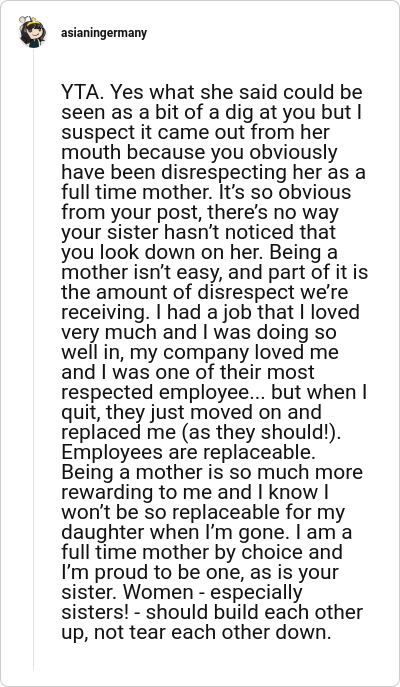Click the text 'respected employee... but when I'
Screen dimensions: 400x687
[214, 393]
